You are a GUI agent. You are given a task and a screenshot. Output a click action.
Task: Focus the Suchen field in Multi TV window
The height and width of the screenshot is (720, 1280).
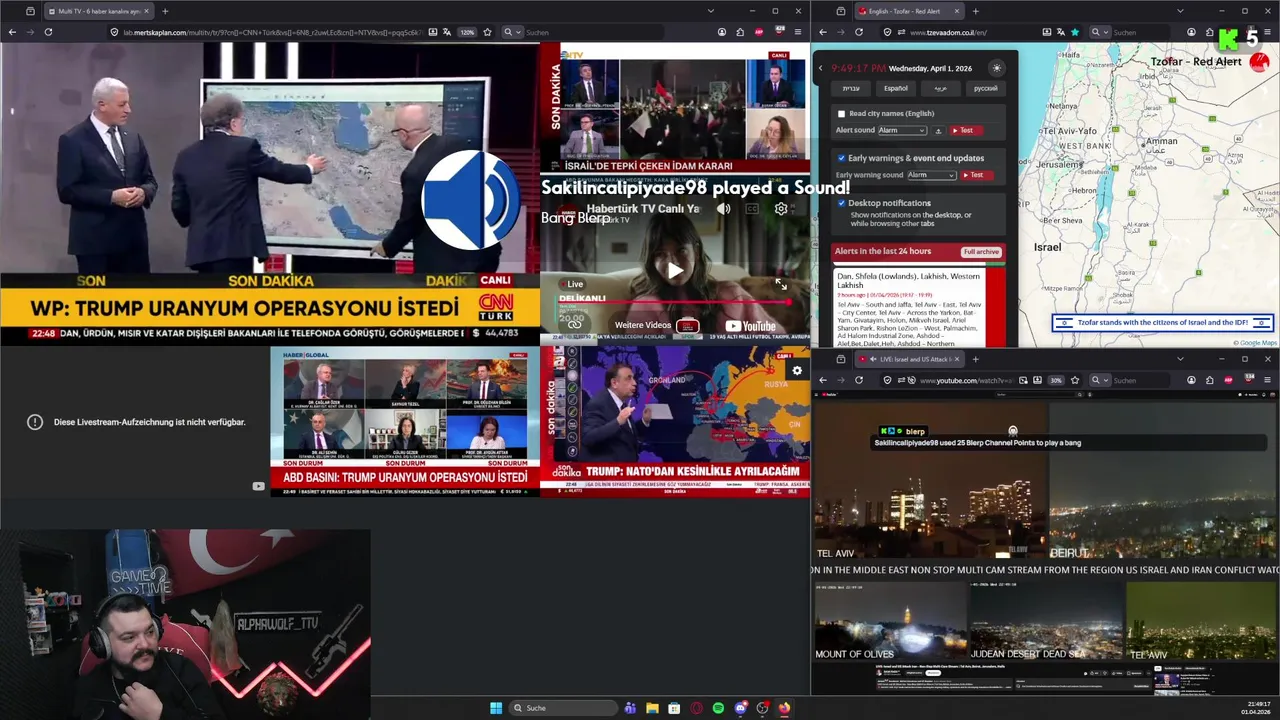(x=592, y=32)
